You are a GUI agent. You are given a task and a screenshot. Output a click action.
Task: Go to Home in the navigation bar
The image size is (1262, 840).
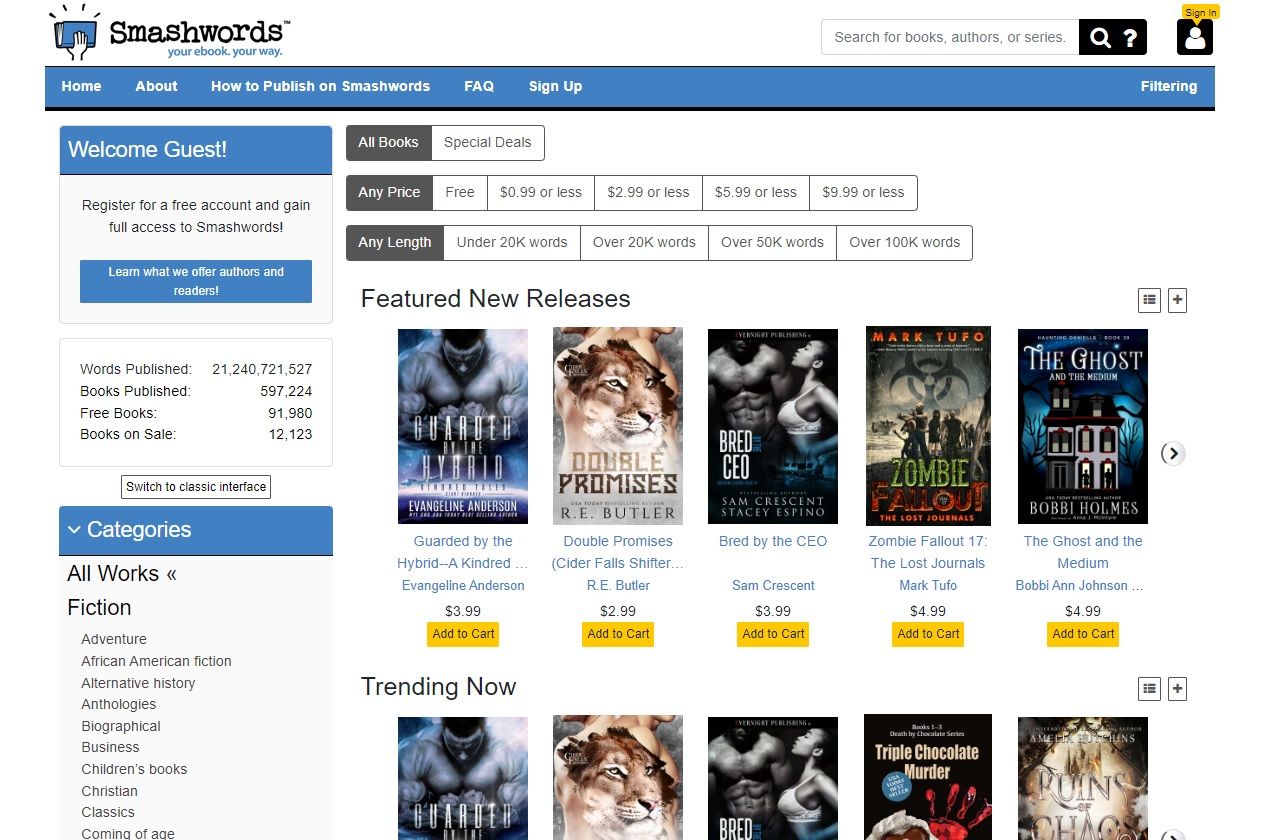point(81,86)
